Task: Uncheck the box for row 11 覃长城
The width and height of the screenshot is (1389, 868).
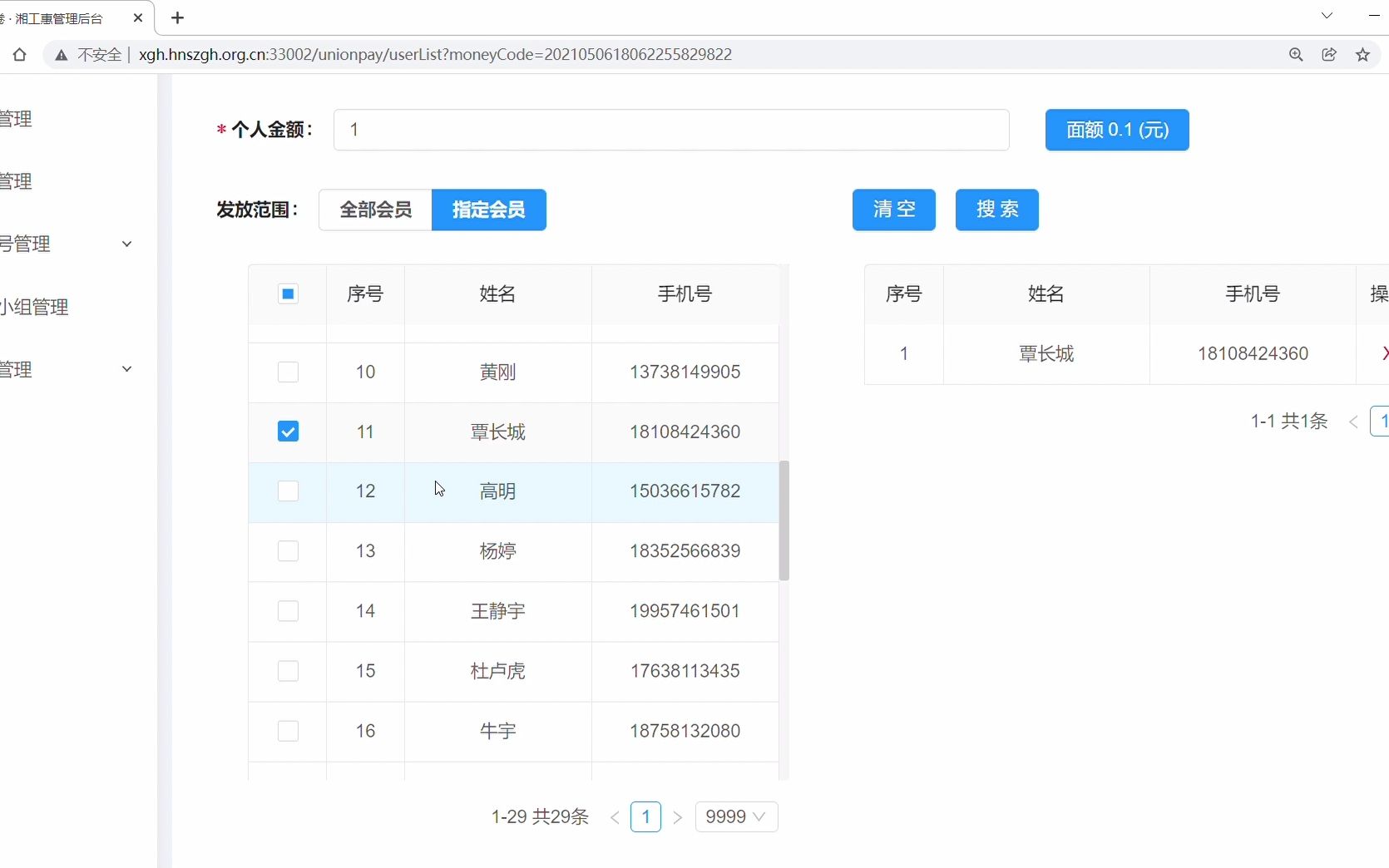Action: click(288, 432)
